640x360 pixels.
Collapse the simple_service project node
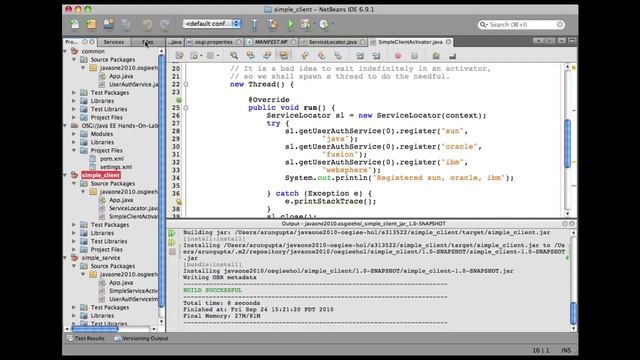[65, 258]
